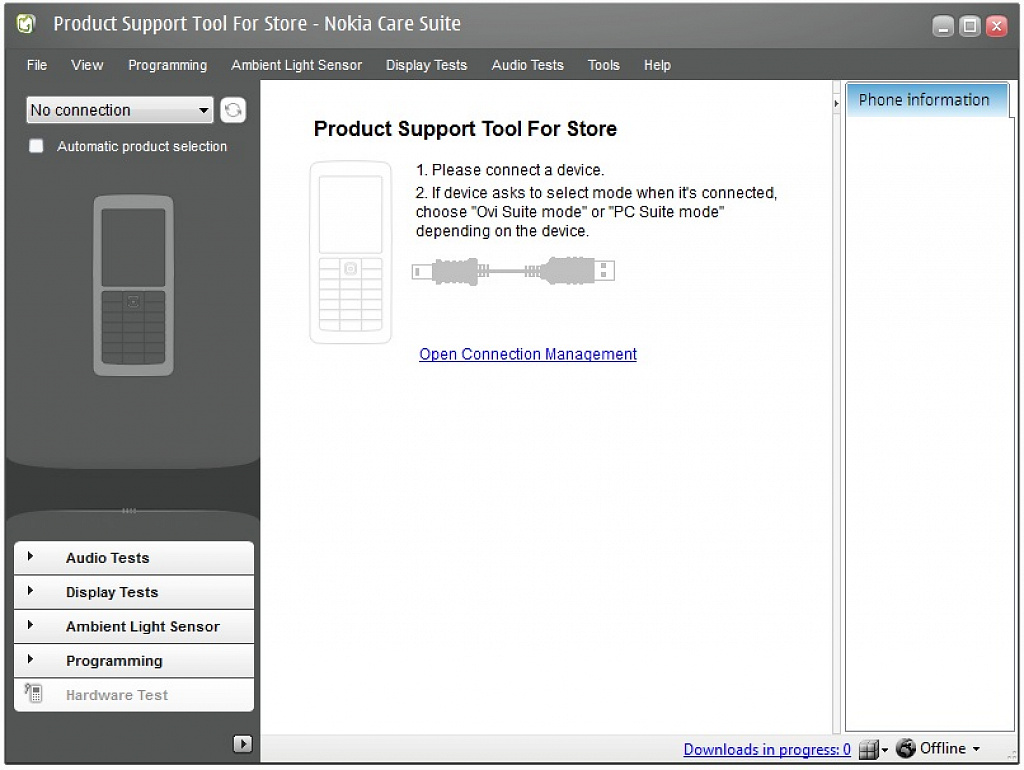Open the File menu
This screenshot has height=770, width=1024.
37,65
